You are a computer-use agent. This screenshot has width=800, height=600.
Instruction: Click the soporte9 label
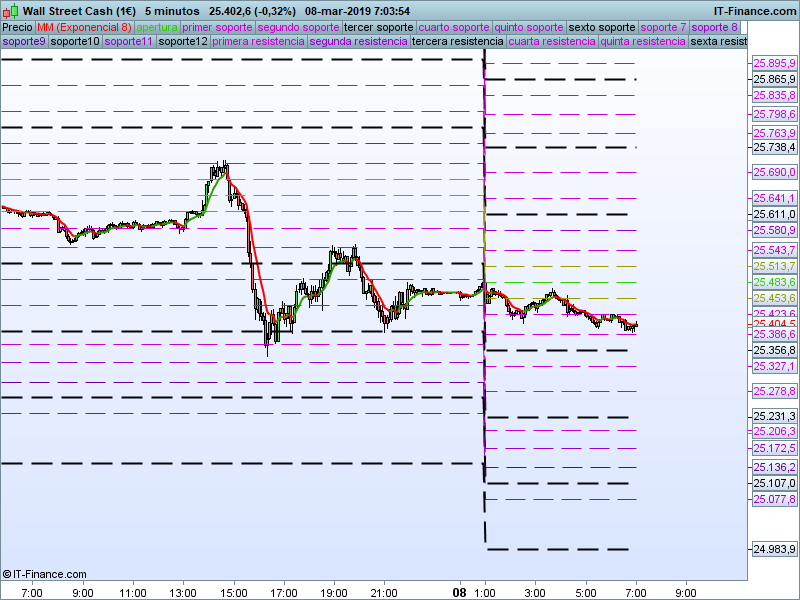pos(24,41)
